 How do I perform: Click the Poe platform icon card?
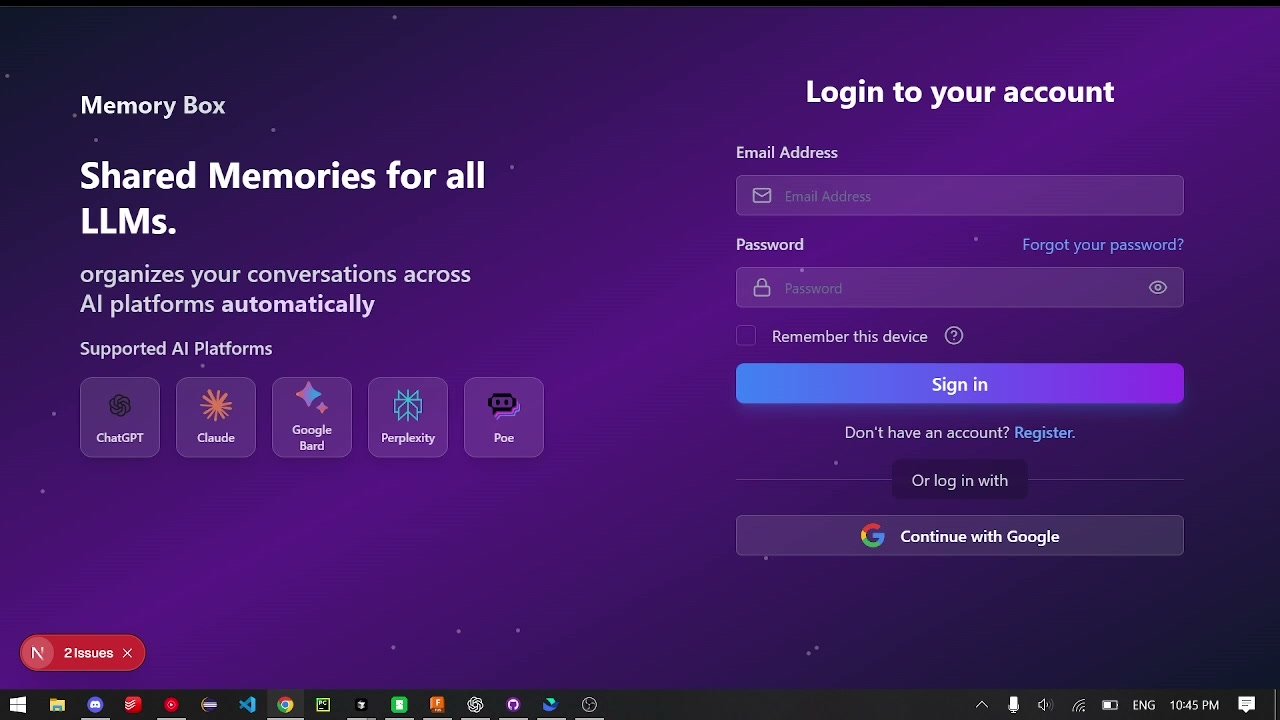click(x=504, y=417)
